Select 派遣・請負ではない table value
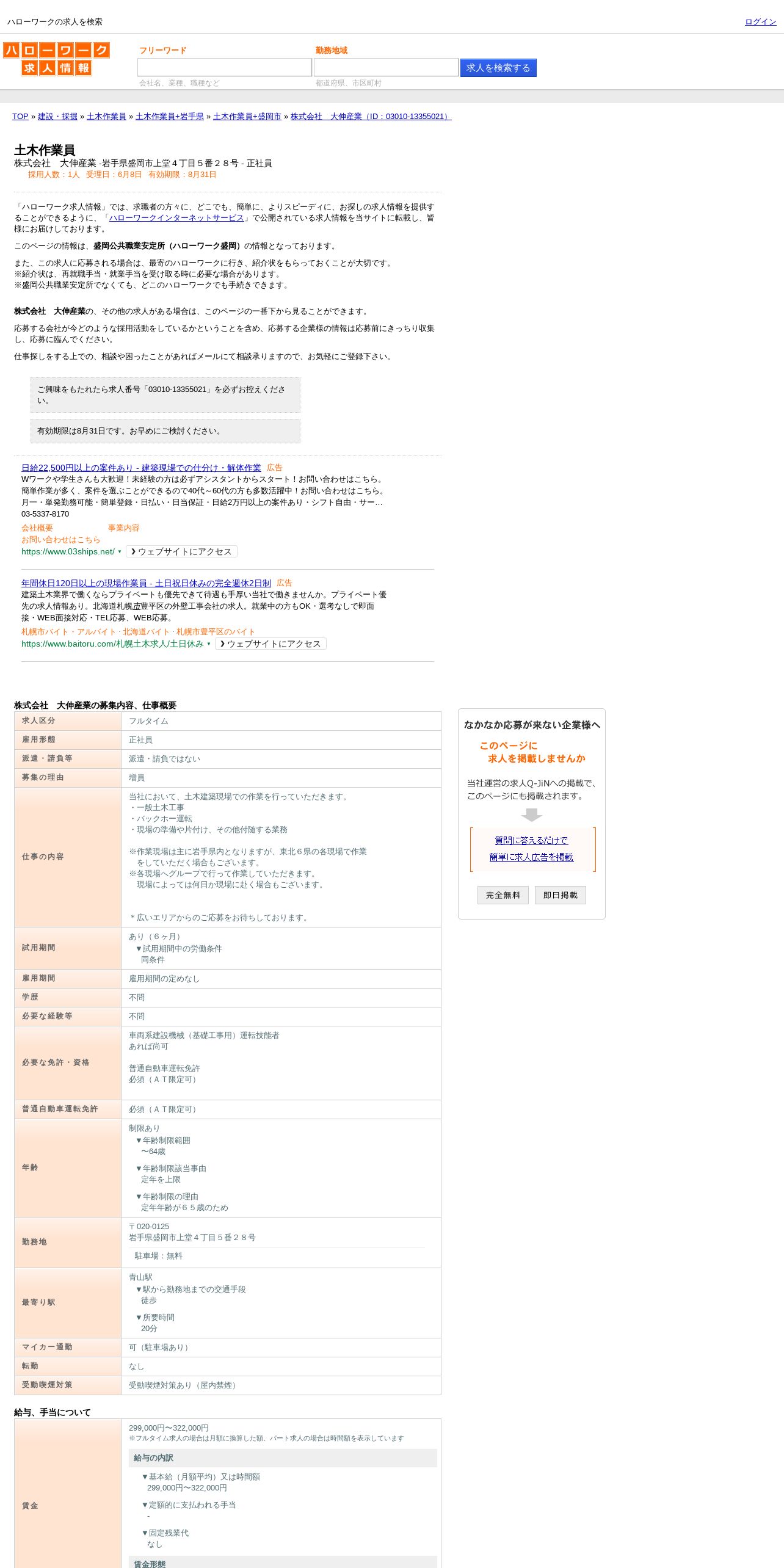The height and width of the screenshot is (1568, 784). [x=164, y=759]
